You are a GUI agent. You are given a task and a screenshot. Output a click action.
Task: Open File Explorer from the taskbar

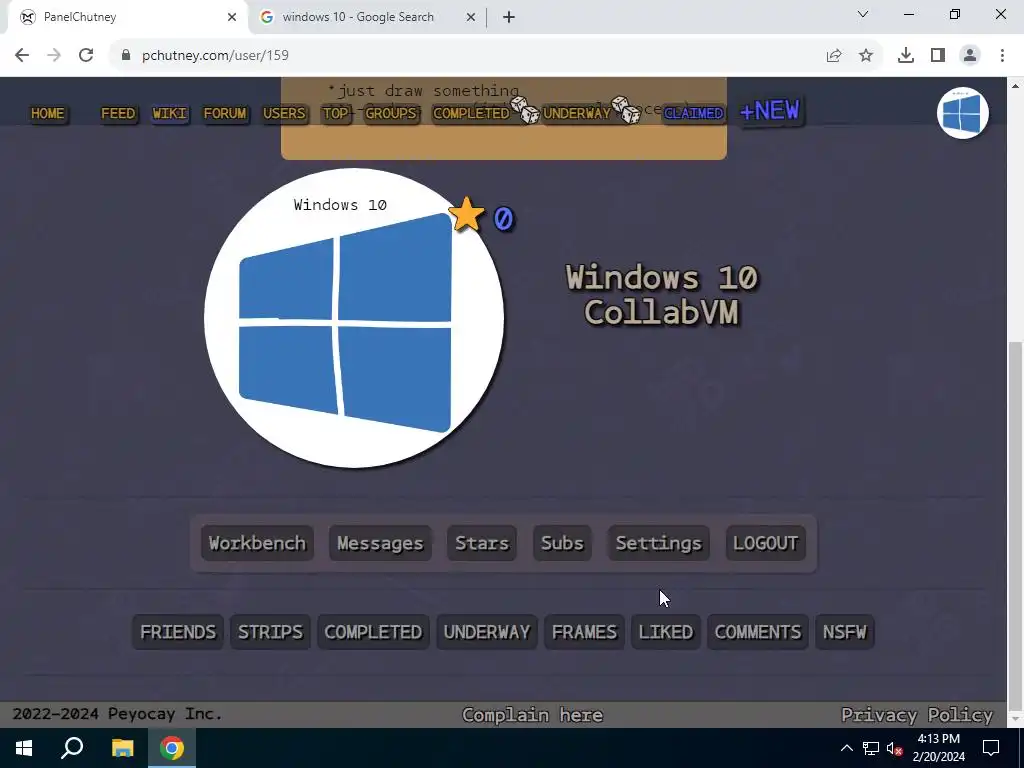tap(123, 748)
